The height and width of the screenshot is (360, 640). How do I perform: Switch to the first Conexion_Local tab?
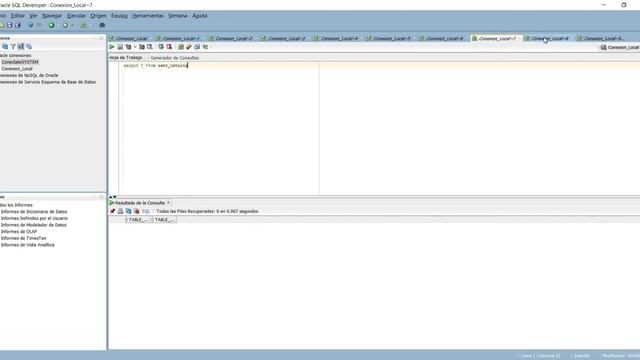coord(129,38)
